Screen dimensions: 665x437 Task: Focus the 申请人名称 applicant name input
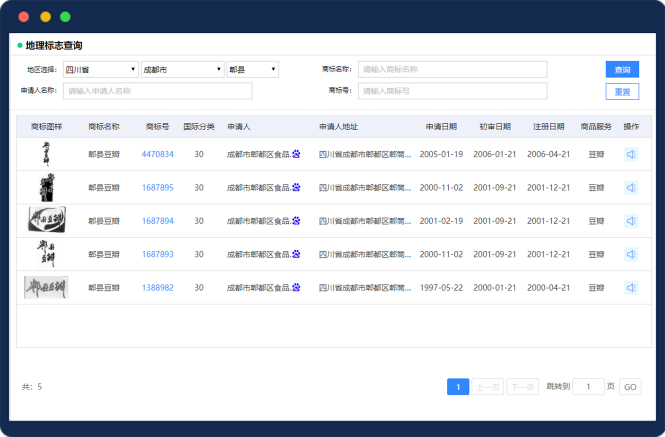158,91
